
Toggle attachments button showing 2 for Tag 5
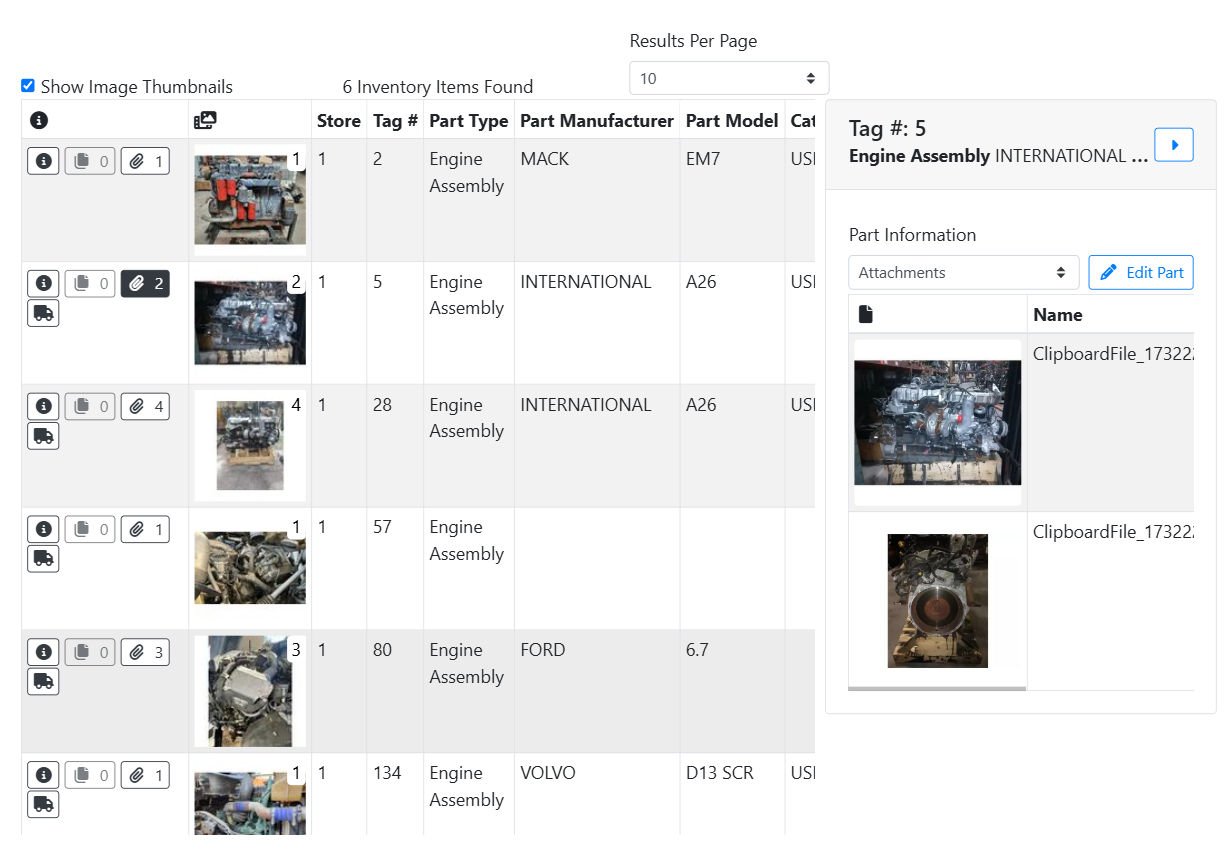point(145,284)
